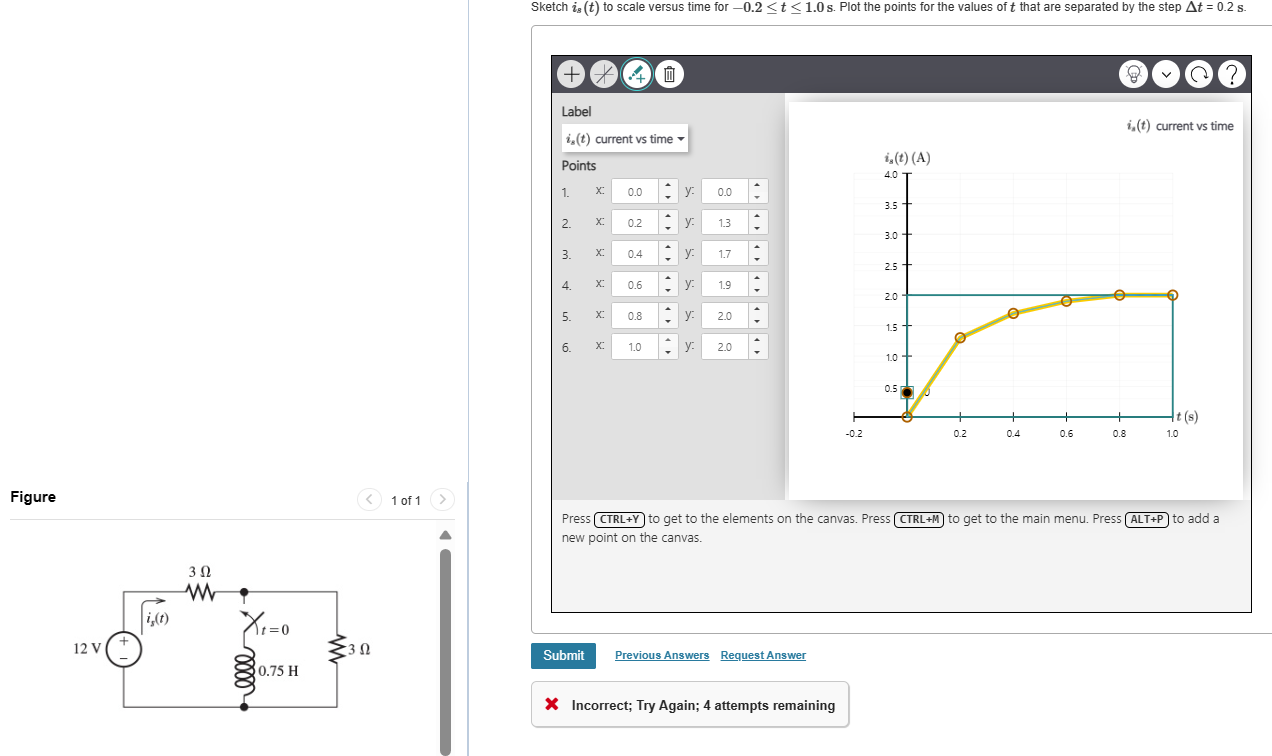1272x756 pixels.
Task: Delete selected point with the trash icon
Action: [x=669, y=74]
